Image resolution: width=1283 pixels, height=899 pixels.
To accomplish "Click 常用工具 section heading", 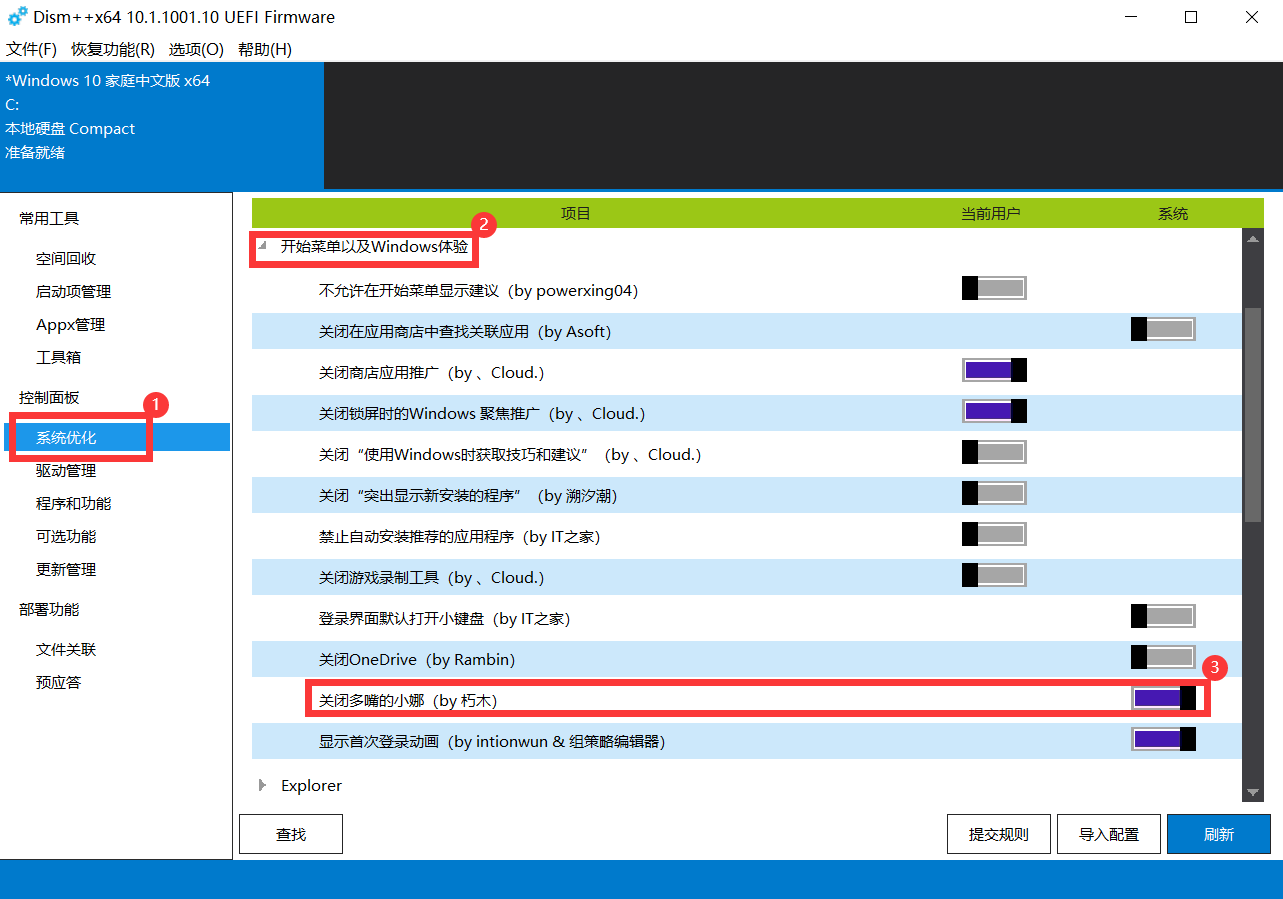I will click(x=49, y=218).
